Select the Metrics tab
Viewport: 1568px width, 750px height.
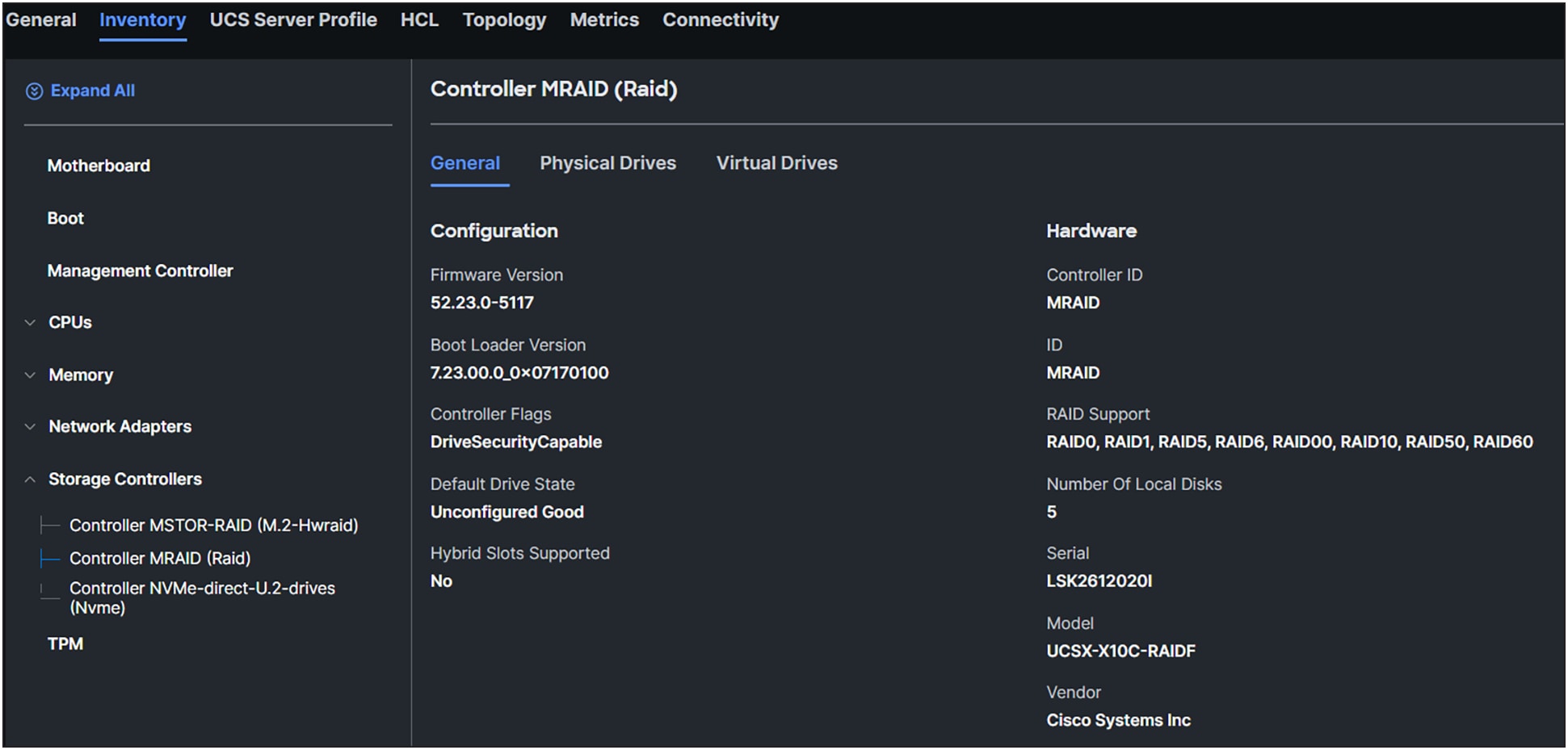[x=604, y=19]
